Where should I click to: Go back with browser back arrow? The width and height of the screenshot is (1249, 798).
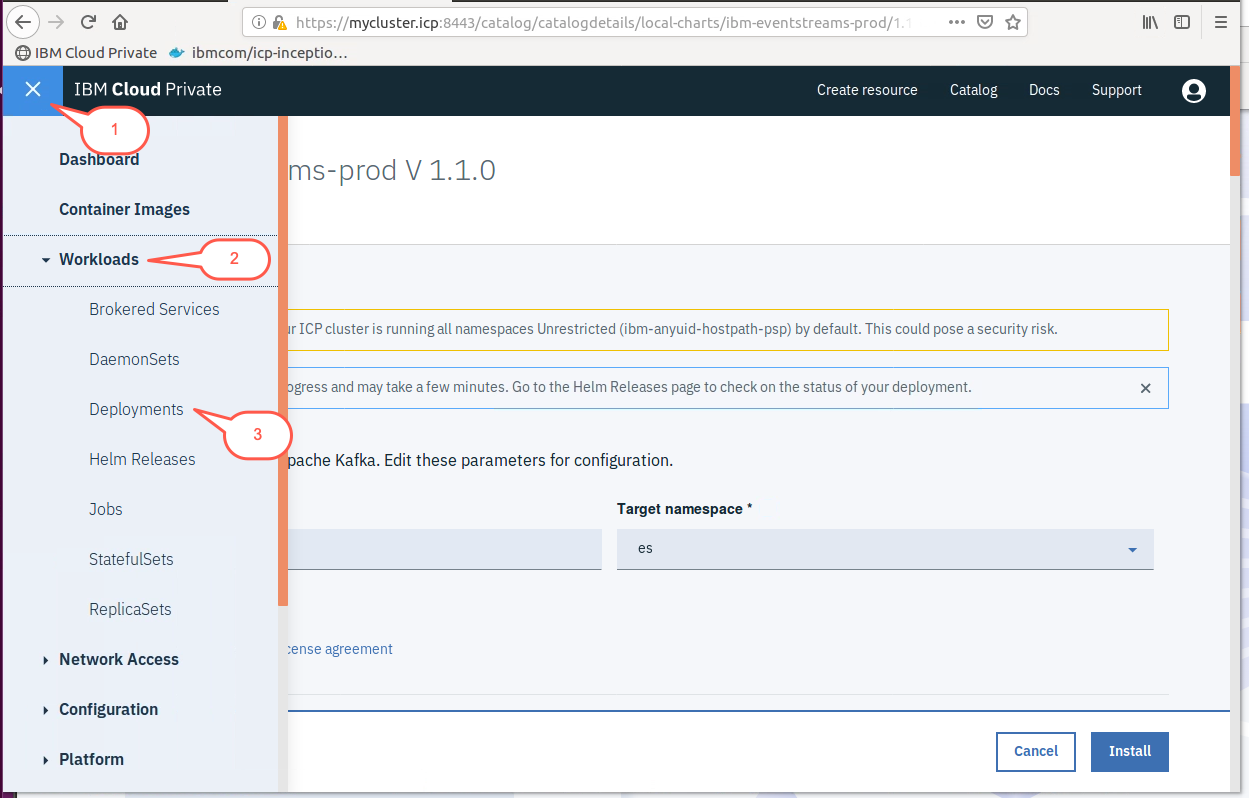point(22,21)
